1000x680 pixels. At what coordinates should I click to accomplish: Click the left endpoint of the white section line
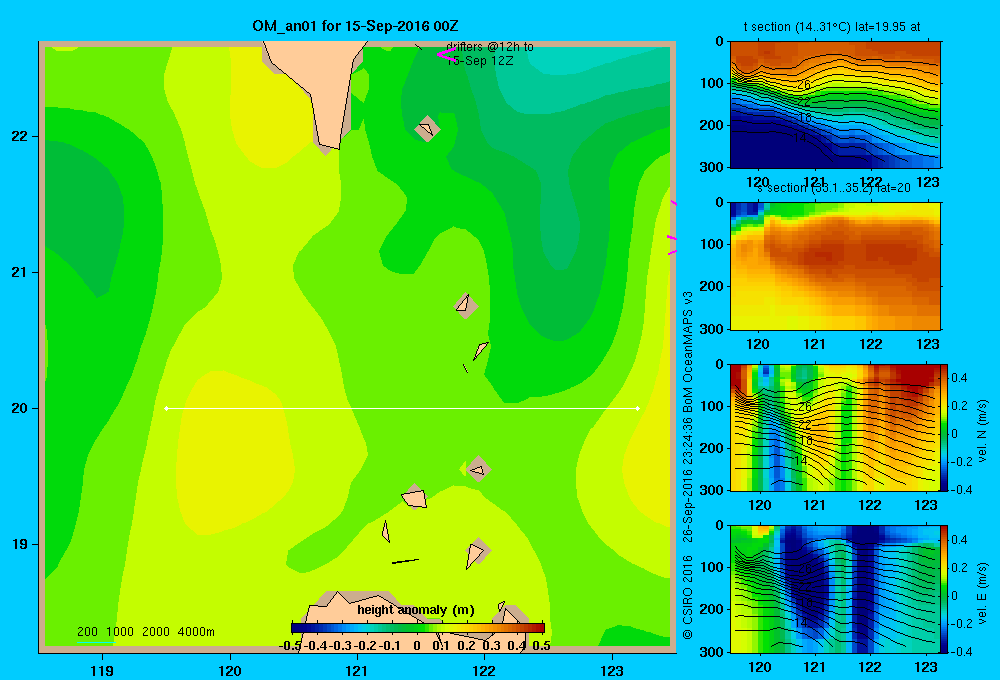click(166, 408)
